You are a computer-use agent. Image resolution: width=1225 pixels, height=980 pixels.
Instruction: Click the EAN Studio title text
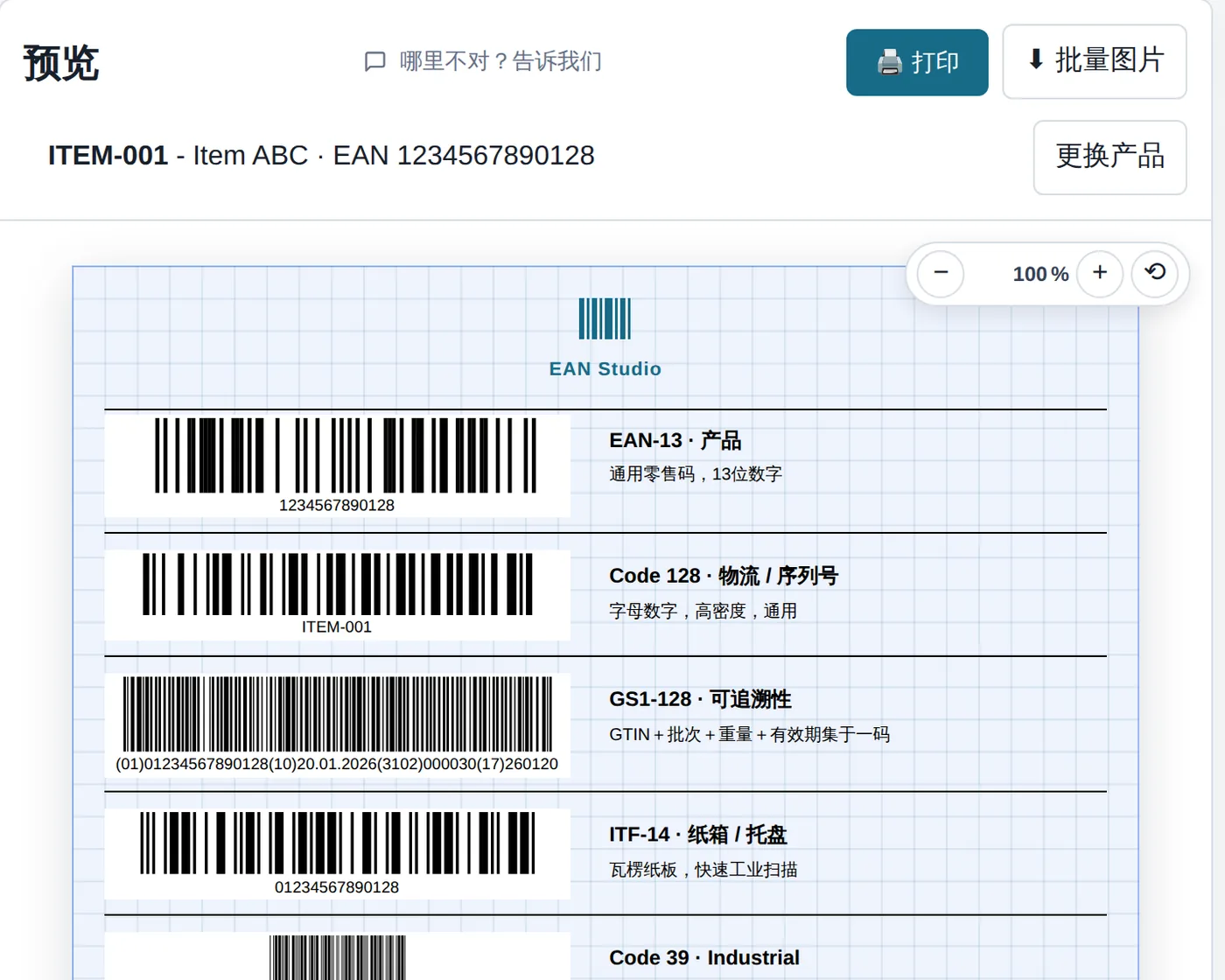(x=605, y=369)
